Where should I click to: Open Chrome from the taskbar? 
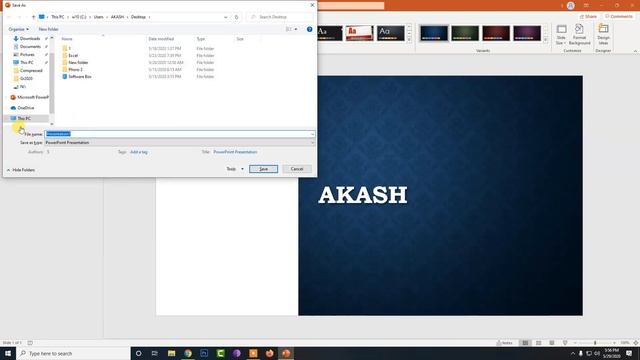pos(188,353)
